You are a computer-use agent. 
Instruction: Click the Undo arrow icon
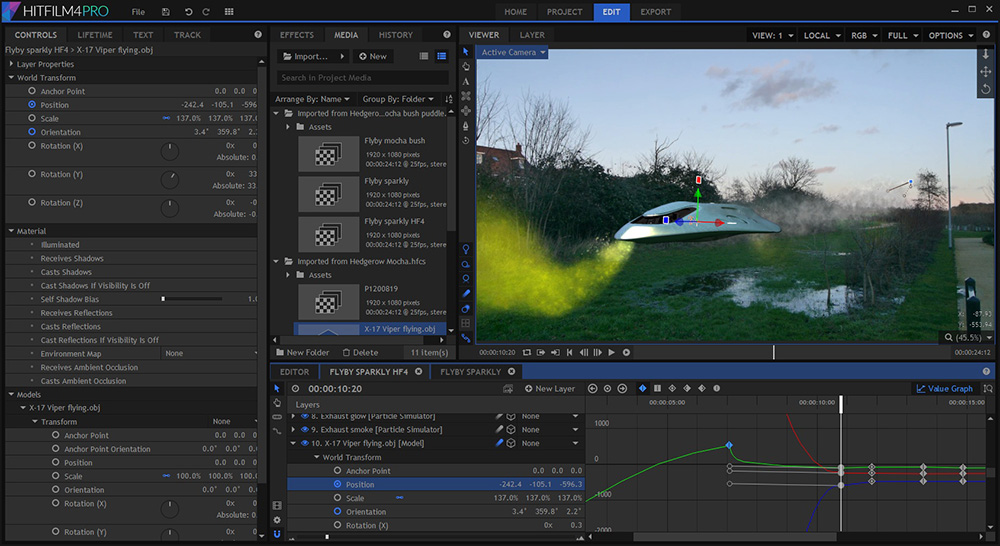(x=188, y=12)
